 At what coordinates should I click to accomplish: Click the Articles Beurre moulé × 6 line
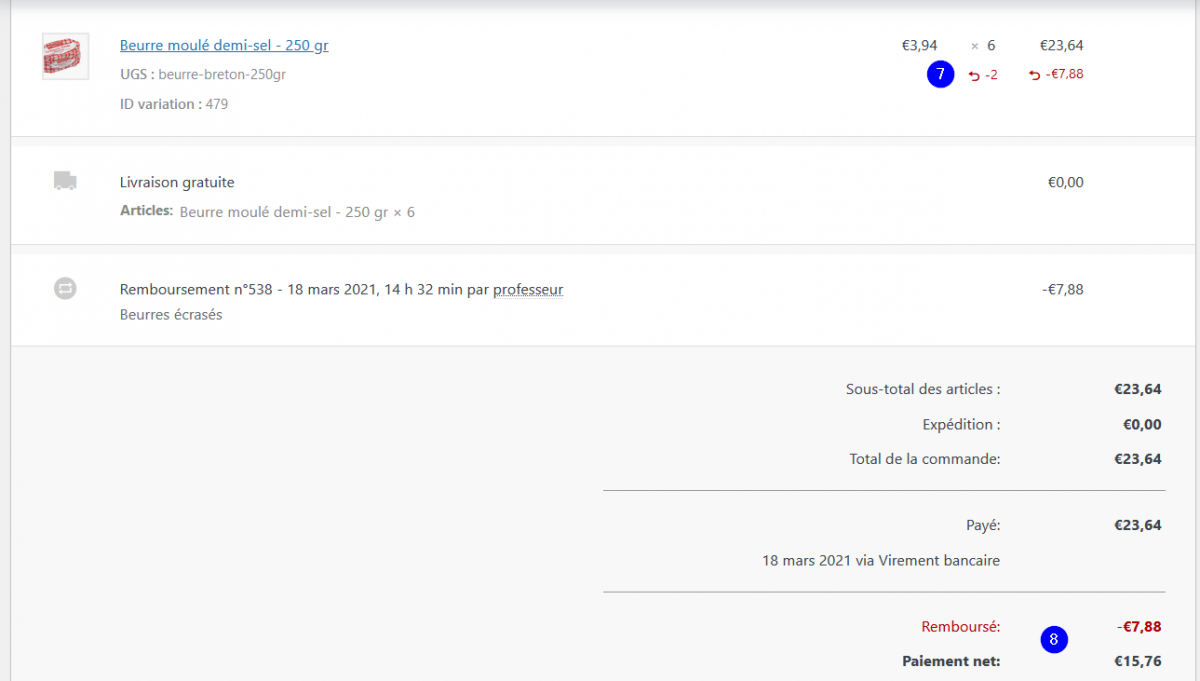(x=267, y=212)
